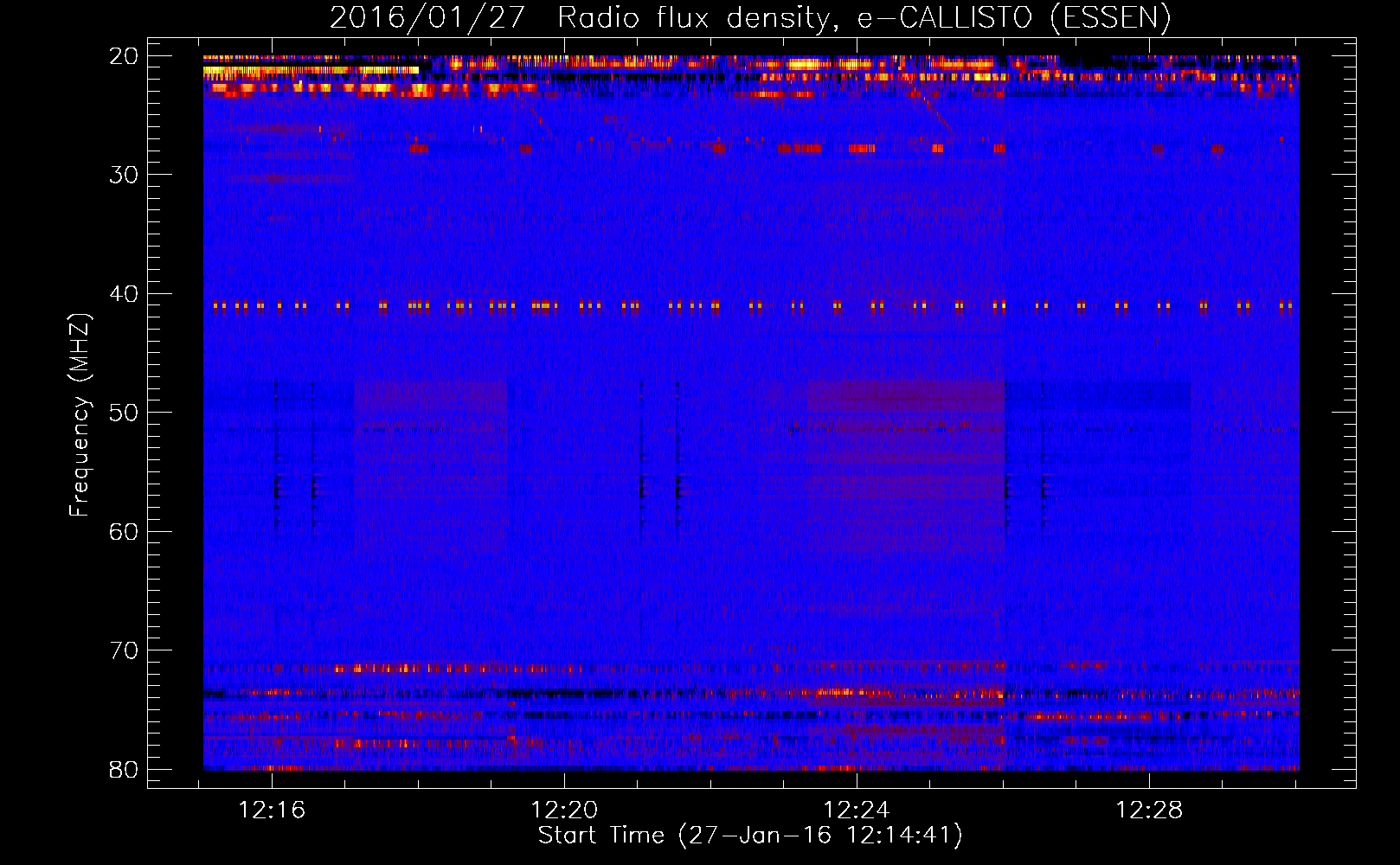Click the 12:24 time tick label
This screenshot has width=1400, height=865.
857,811
